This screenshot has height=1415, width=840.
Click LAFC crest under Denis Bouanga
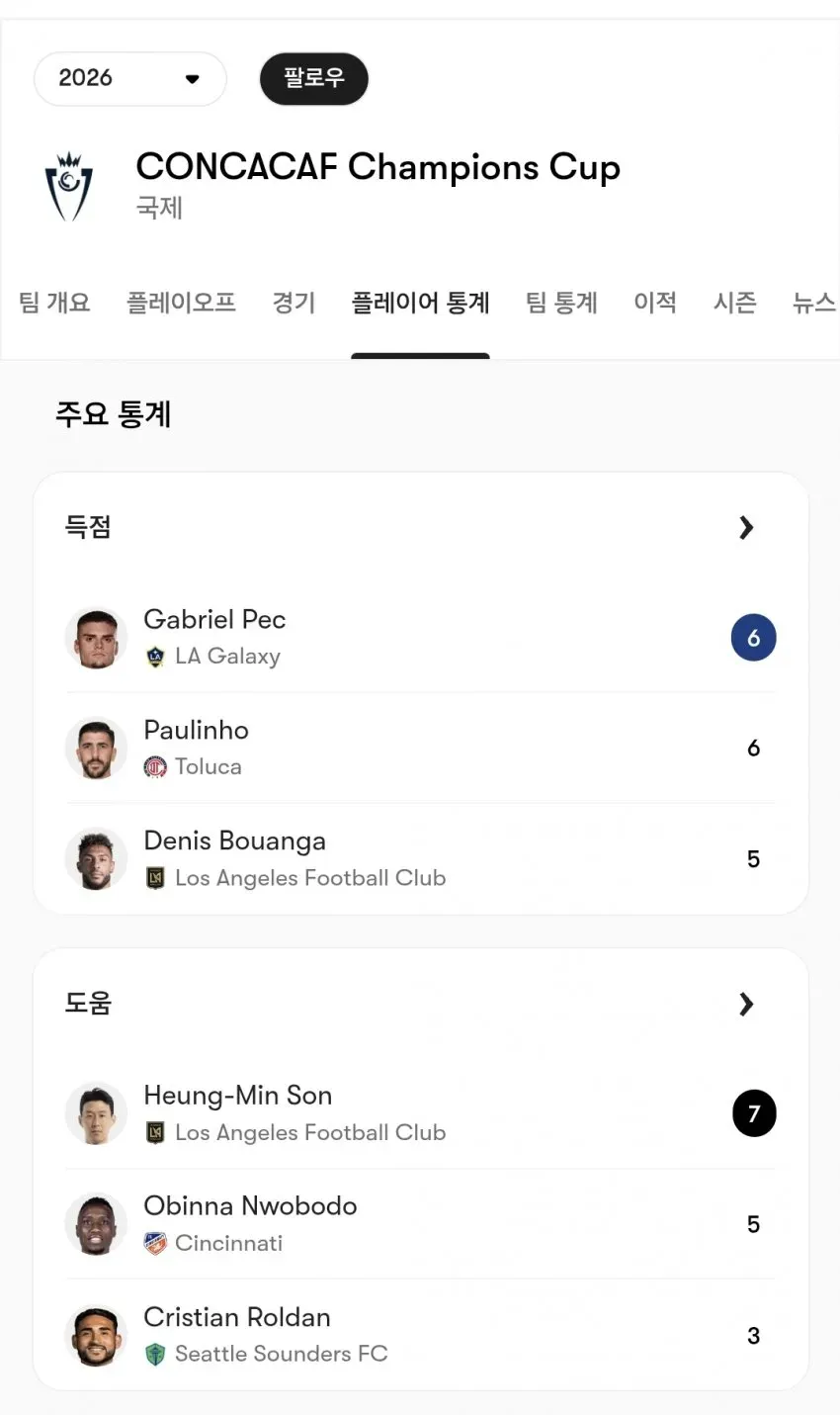point(155,878)
